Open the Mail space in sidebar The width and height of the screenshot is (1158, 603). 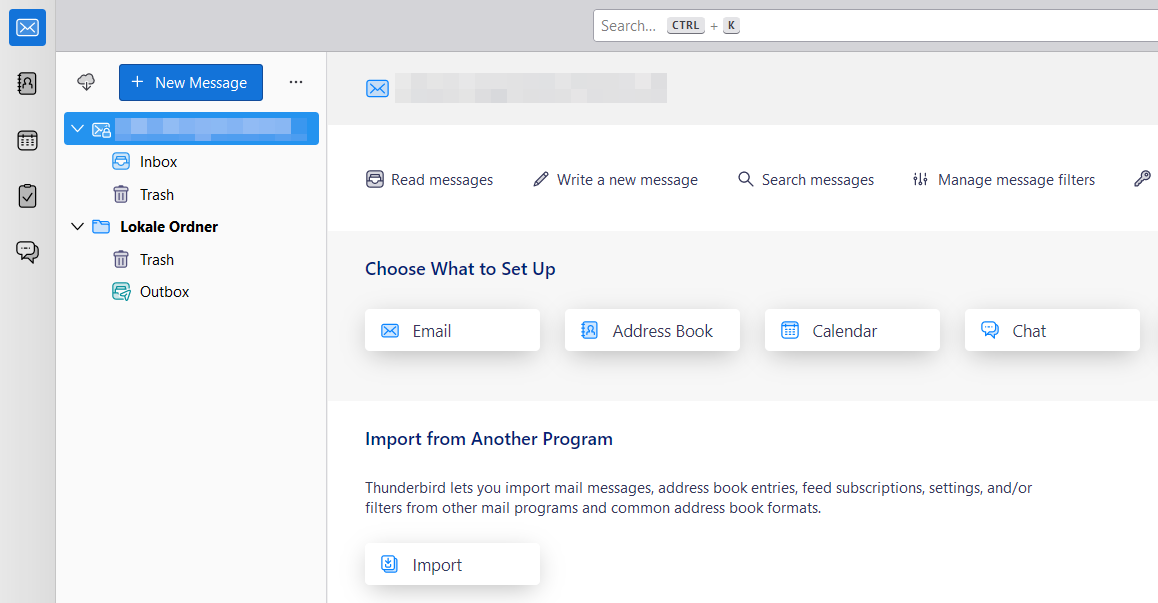[28, 28]
